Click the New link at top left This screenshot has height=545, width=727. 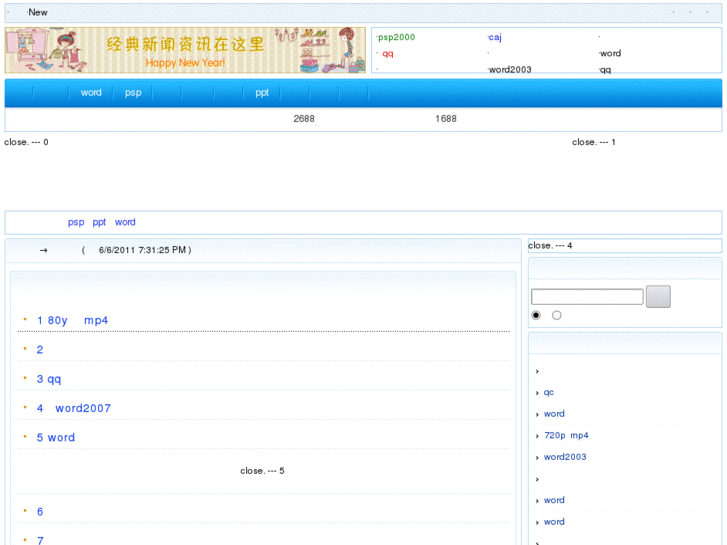coord(38,12)
